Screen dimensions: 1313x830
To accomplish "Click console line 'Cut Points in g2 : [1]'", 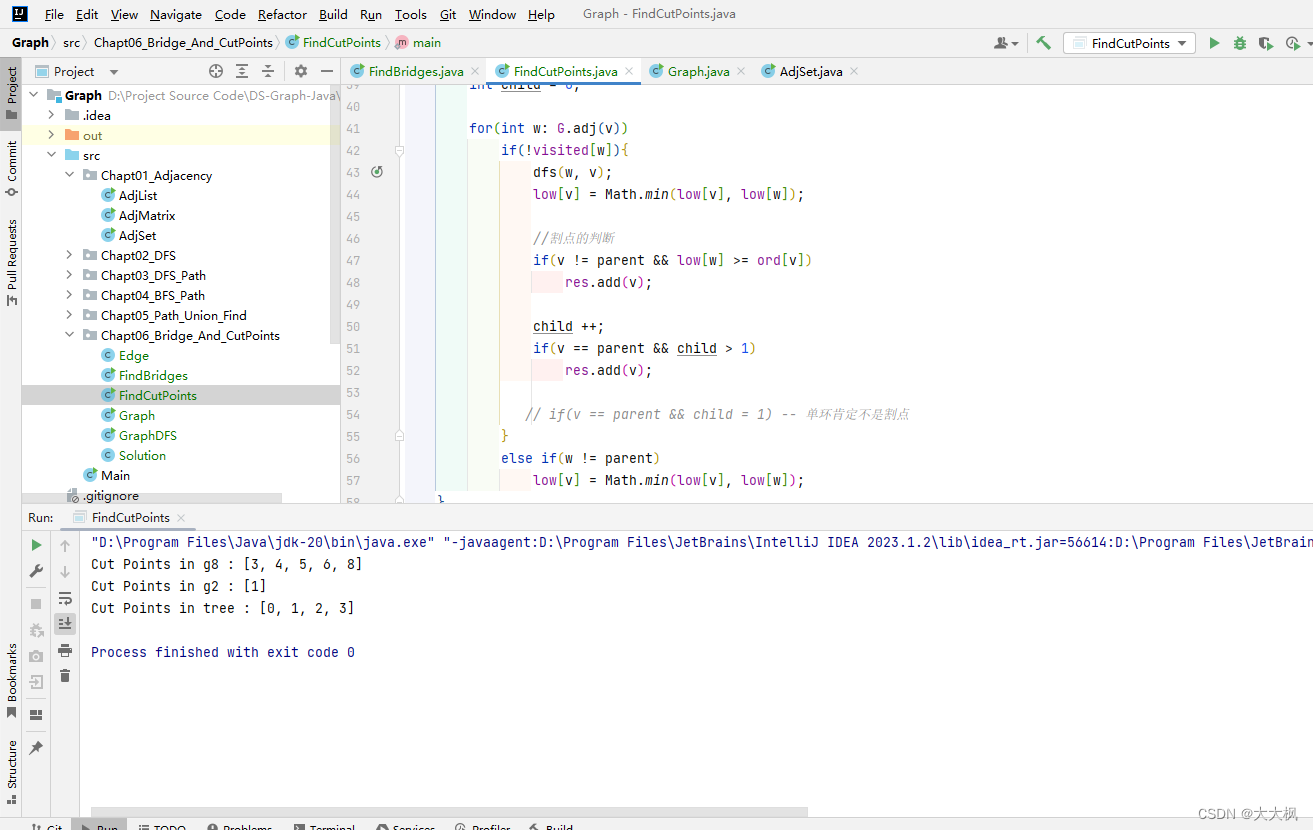I will tap(179, 586).
